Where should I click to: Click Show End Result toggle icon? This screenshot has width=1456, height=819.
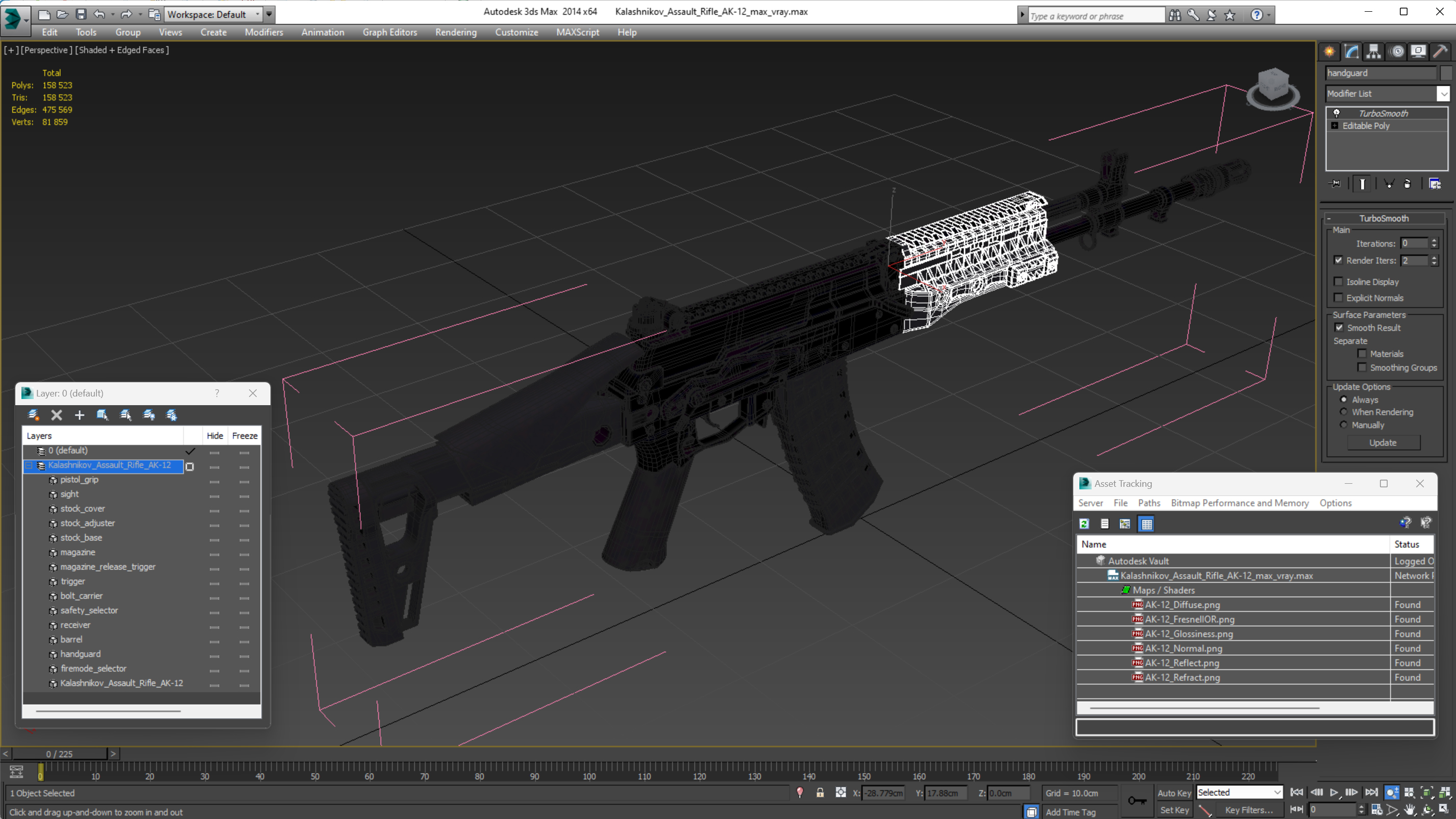(1363, 184)
